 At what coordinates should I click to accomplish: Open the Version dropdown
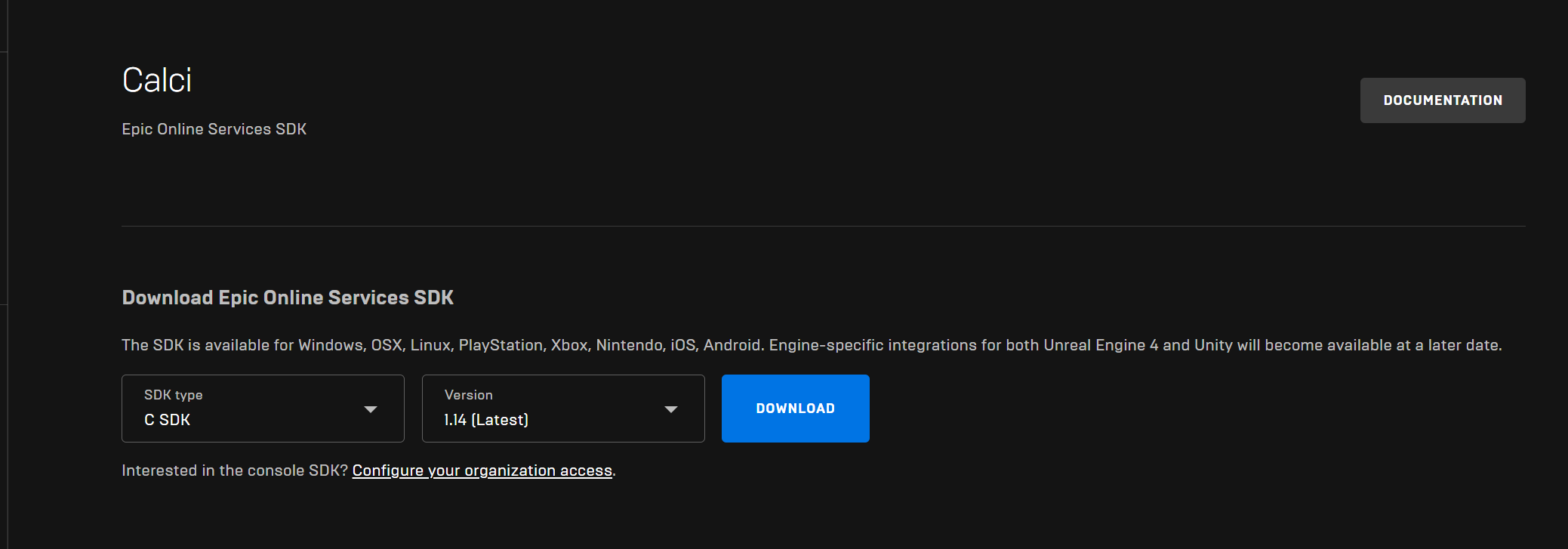[563, 409]
